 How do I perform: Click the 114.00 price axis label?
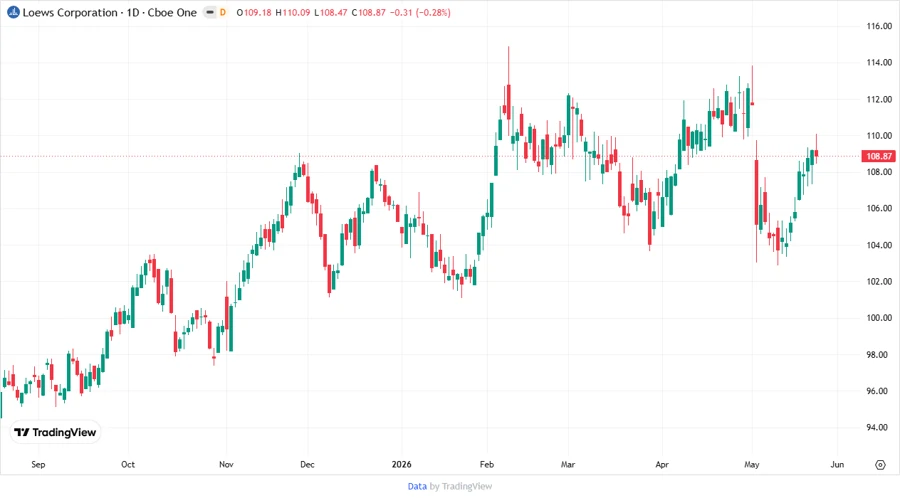(879, 63)
